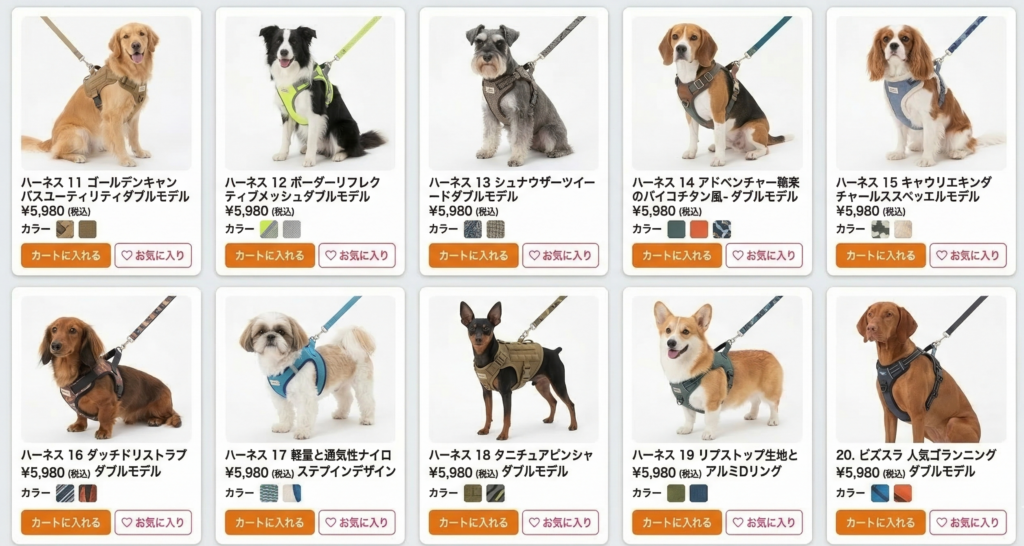The image size is (1024, 546).
Task: Select the green swatch for ハーネス 19
Action: (676, 493)
